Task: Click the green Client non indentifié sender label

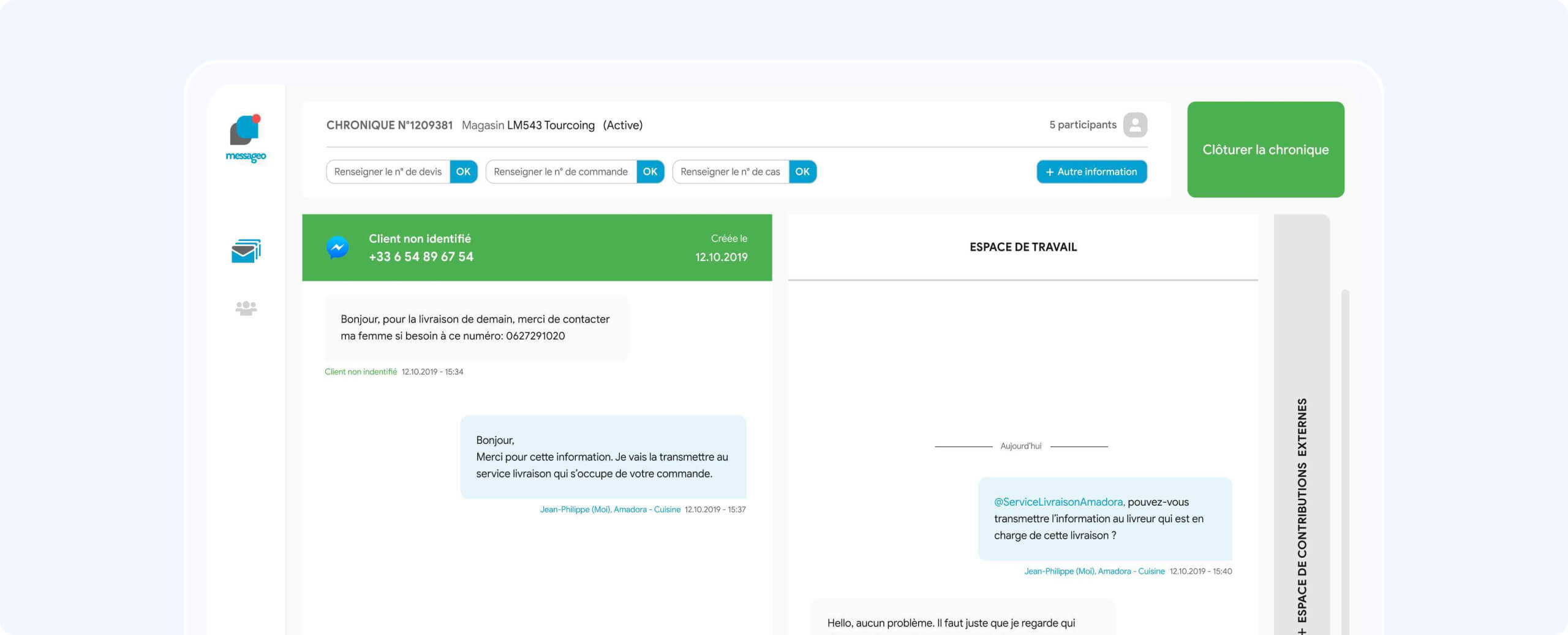Action: pyautogui.click(x=361, y=372)
